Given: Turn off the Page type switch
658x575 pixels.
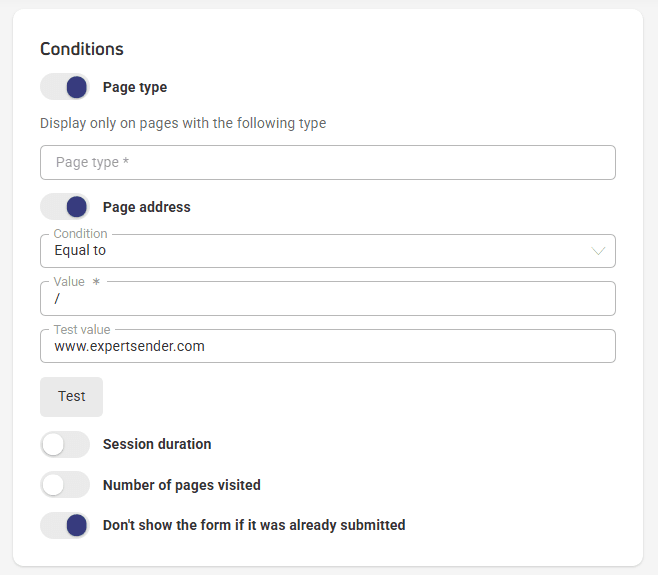Looking at the screenshot, I should 65,87.
